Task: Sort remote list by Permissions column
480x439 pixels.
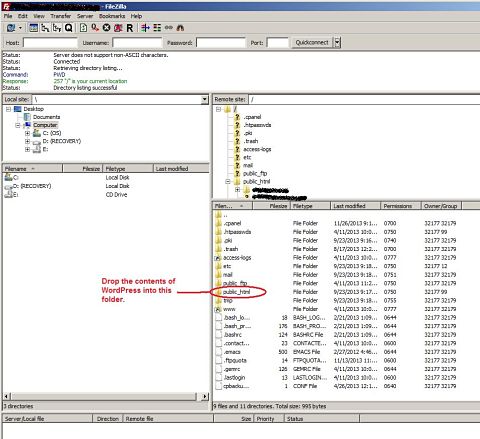Action: coord(401,206)
